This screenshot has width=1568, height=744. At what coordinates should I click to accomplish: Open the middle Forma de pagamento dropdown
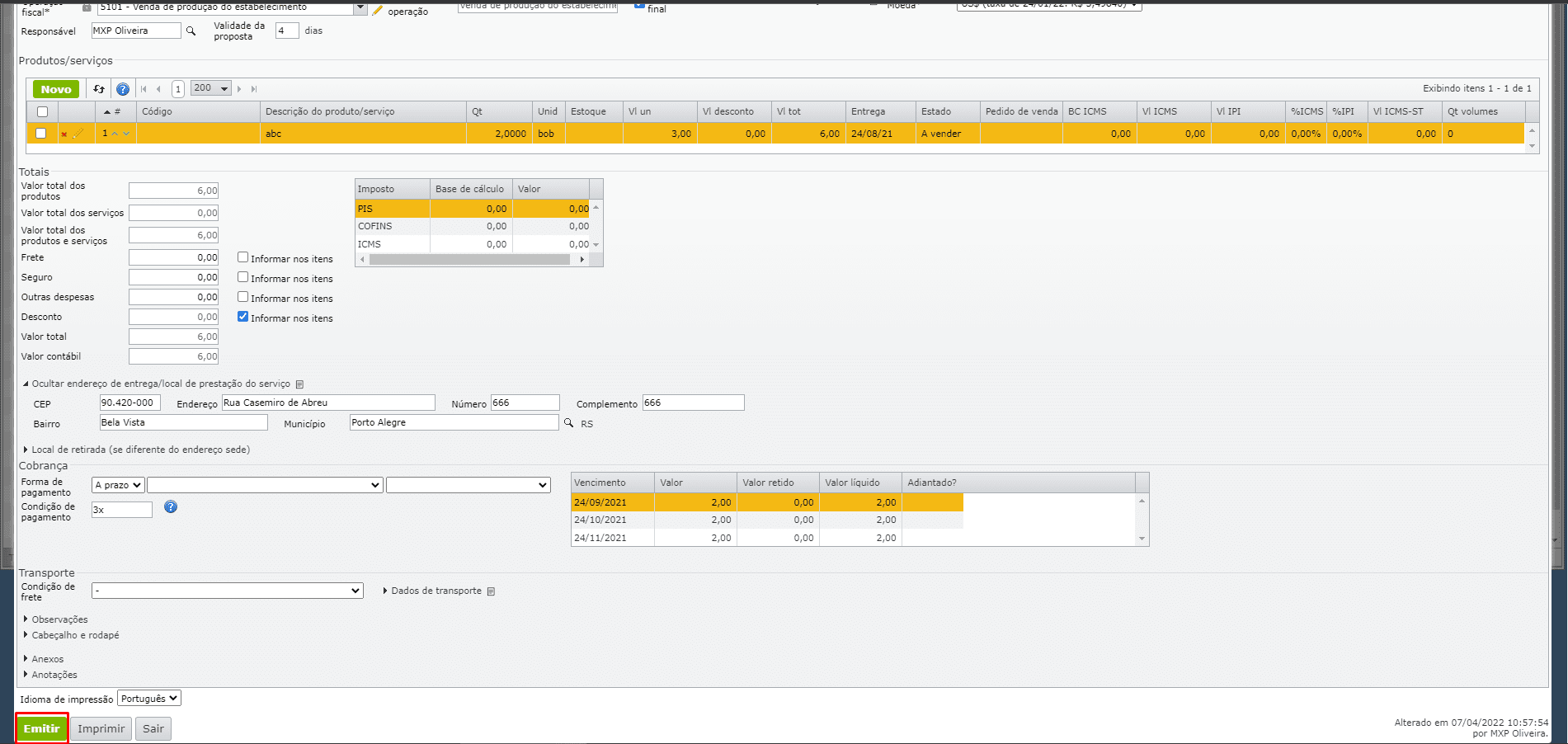click(x=265, y=485)
